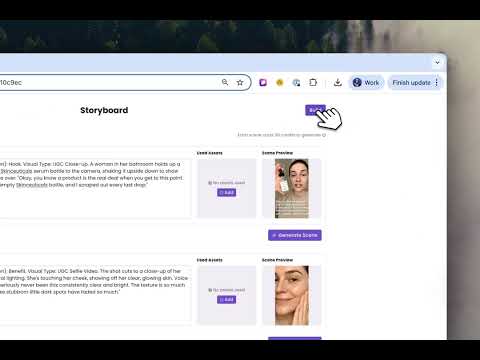The image size is (480, 360).
Task: Open the Chrome three-dot menu
Action: (437, 83)
